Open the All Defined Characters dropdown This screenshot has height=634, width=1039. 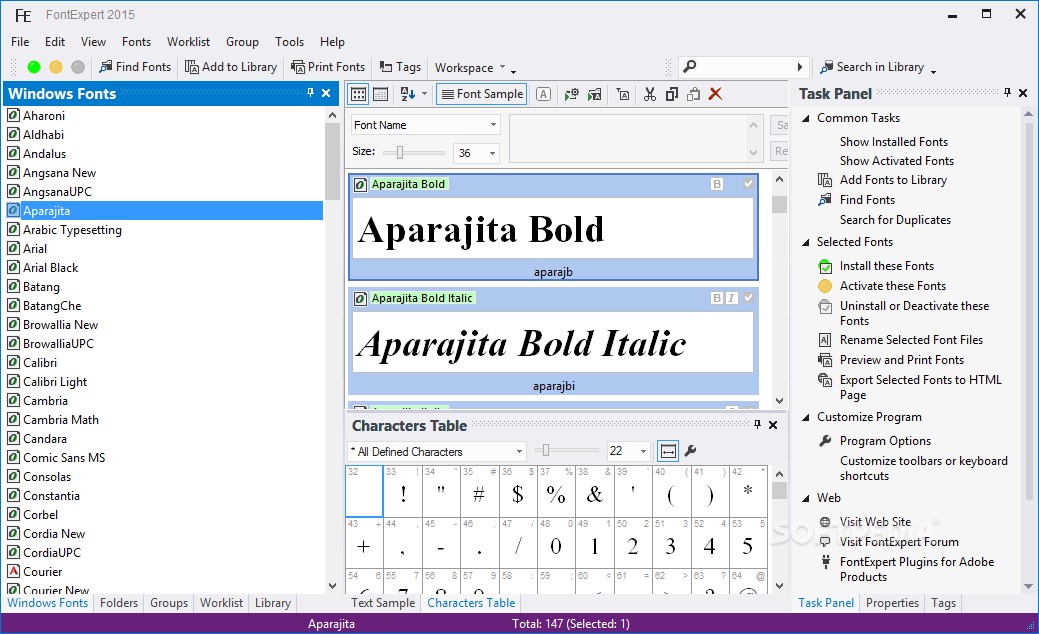437,451
